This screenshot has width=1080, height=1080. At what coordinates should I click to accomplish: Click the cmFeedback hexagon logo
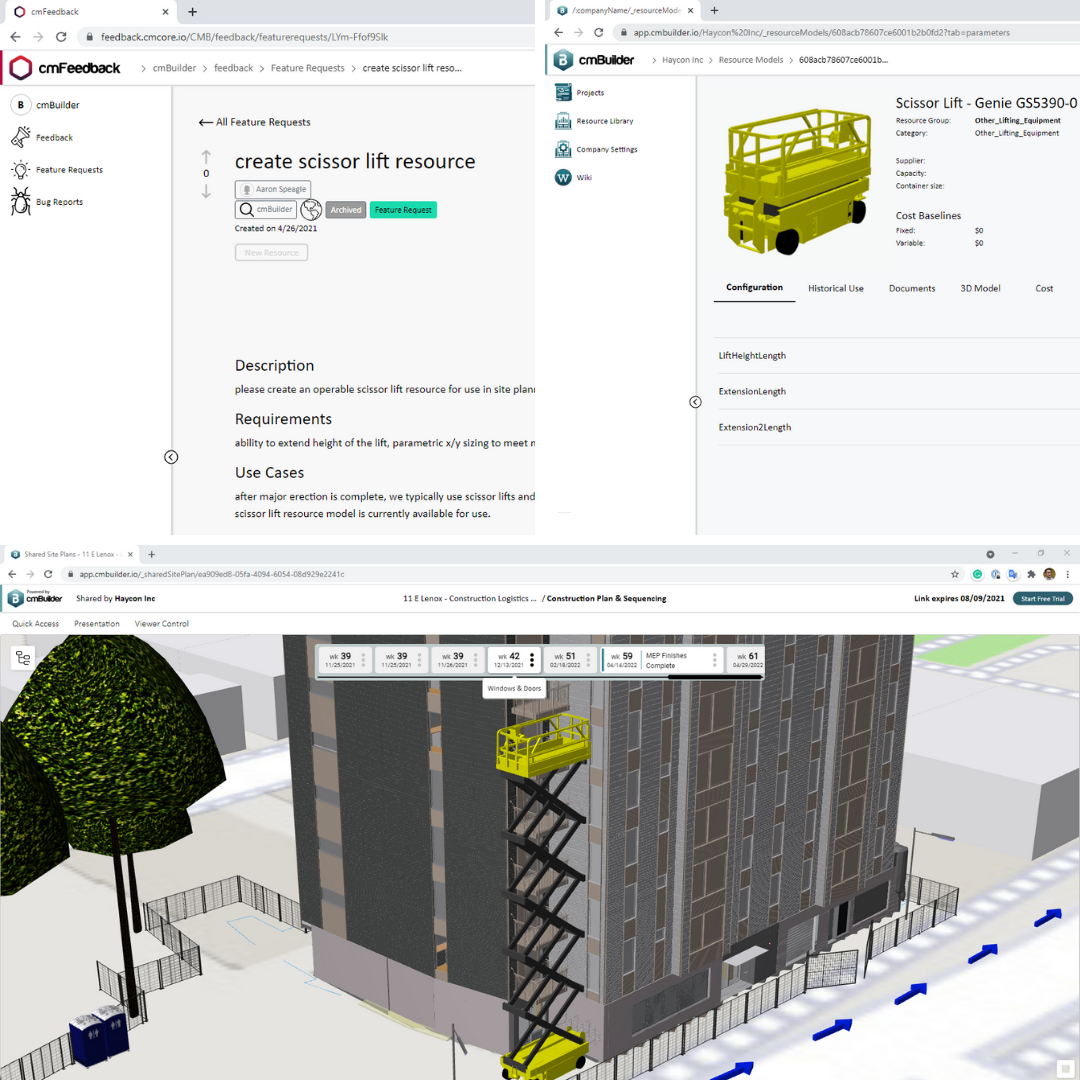[x=21, y=68]
